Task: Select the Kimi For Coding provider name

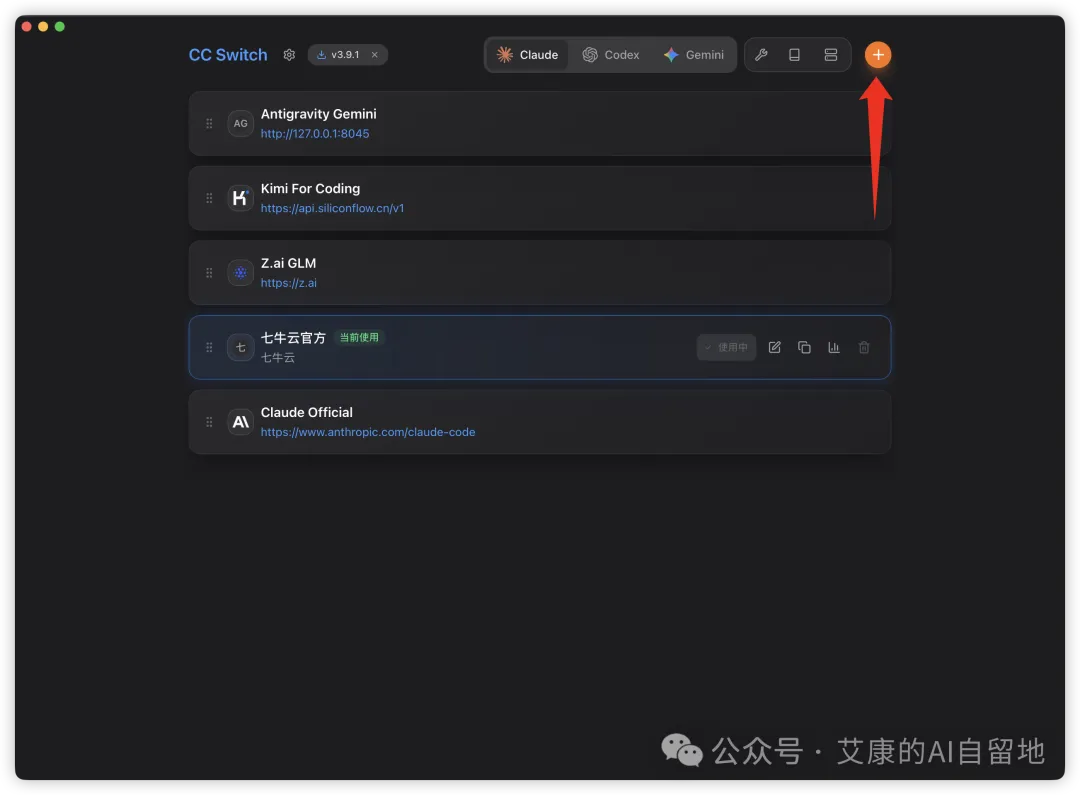Action: (310, 188)
